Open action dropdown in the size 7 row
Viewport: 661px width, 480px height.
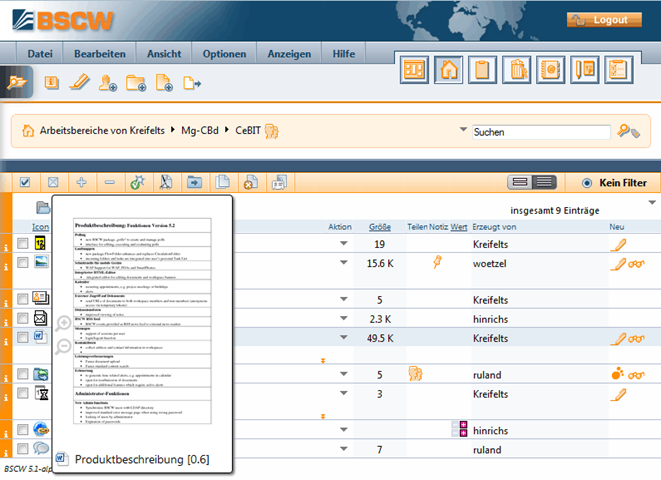[344, 449]
